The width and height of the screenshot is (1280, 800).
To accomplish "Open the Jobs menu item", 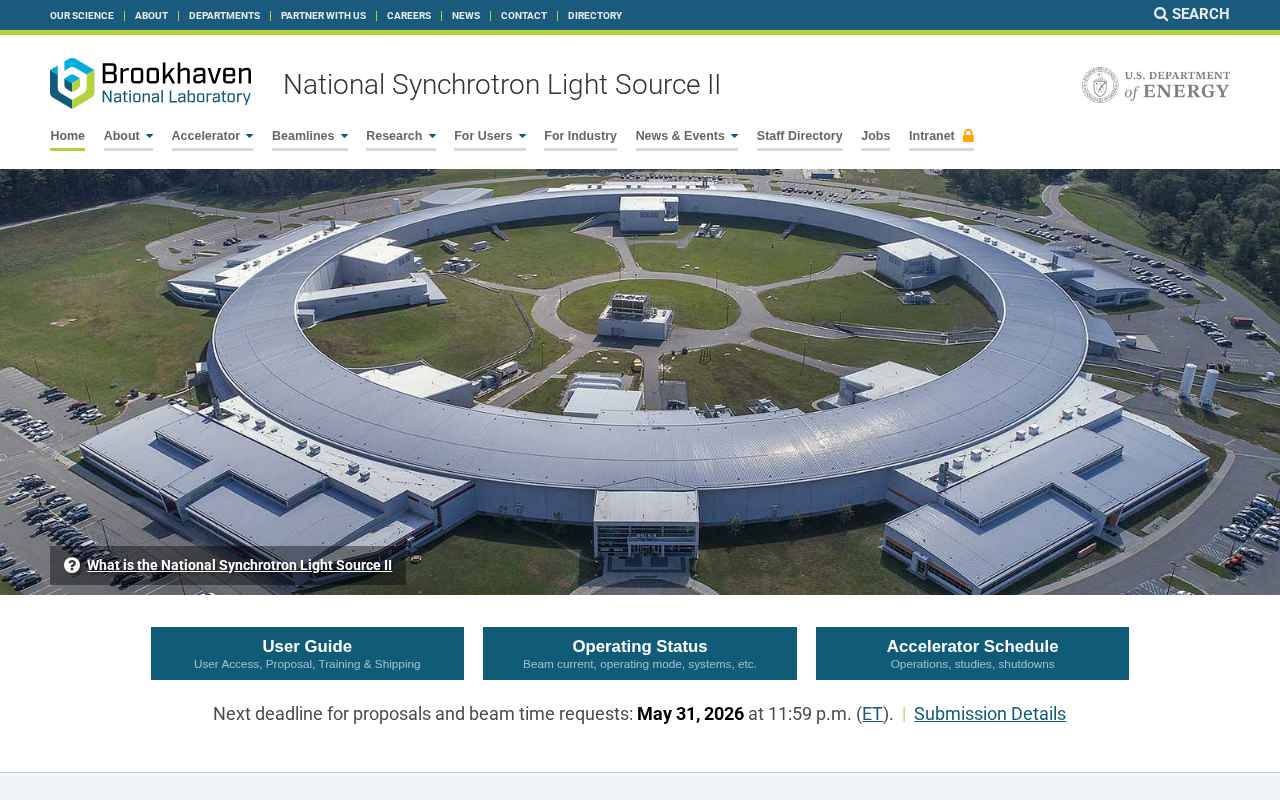I will tap(875, 136).
